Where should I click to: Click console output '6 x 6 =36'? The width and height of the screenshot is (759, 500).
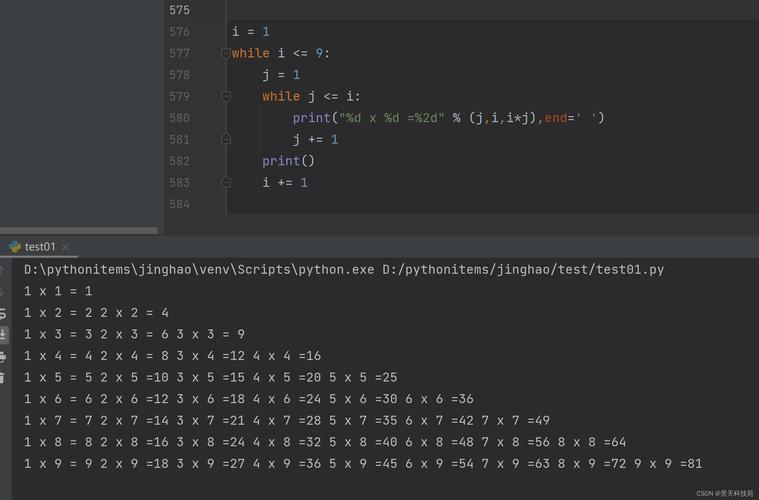tap(439, 399)
